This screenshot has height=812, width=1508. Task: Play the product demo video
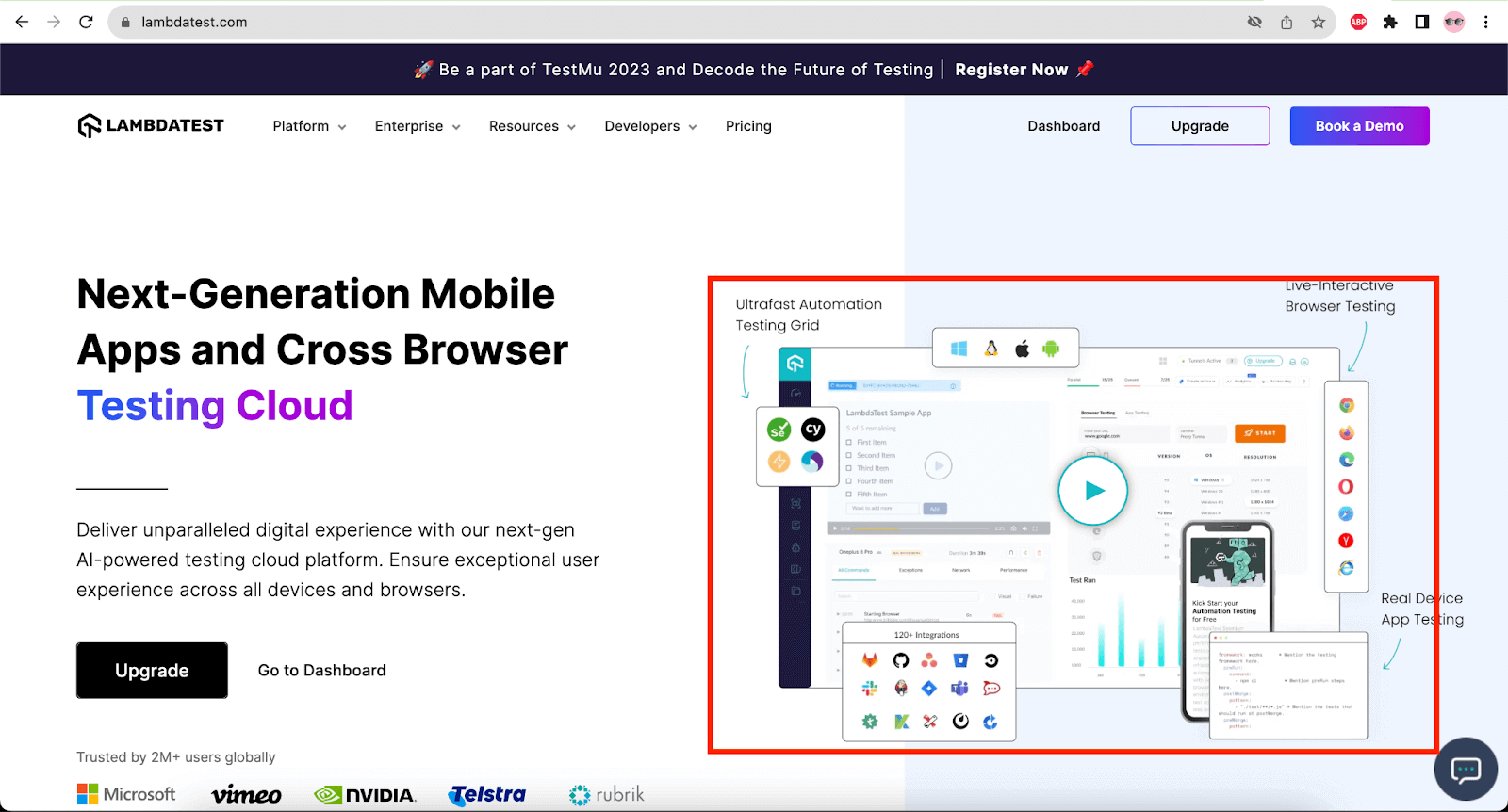[1093, 490]
